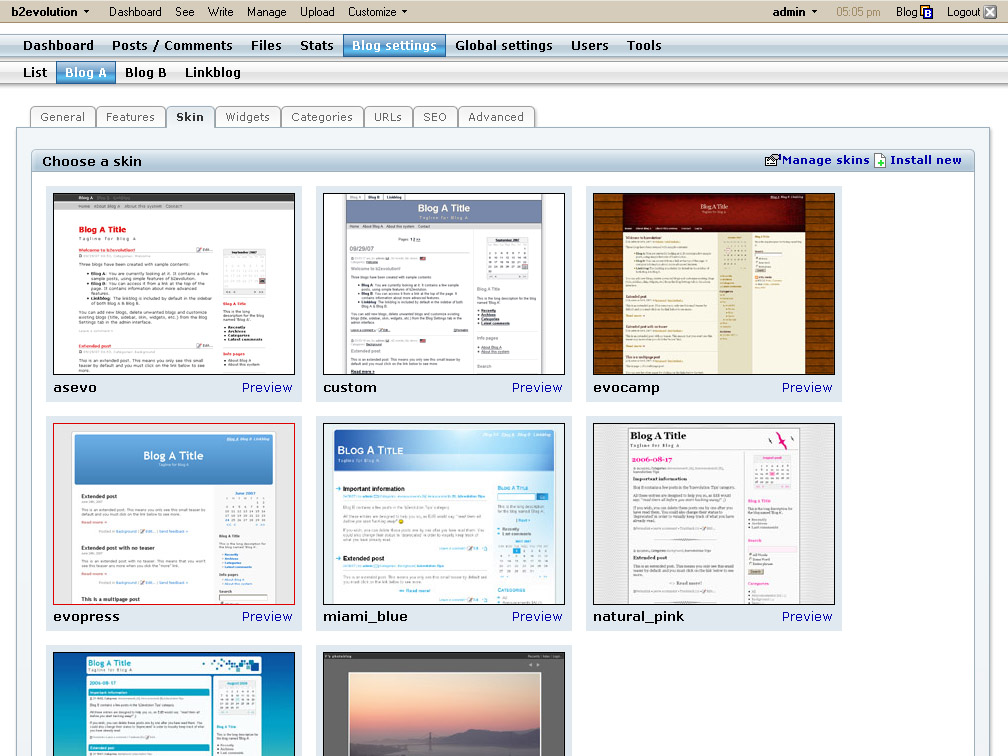Screen dimensions: 1008x756
Task: Open the b2evolution dropdown menu
Action: 50,12
